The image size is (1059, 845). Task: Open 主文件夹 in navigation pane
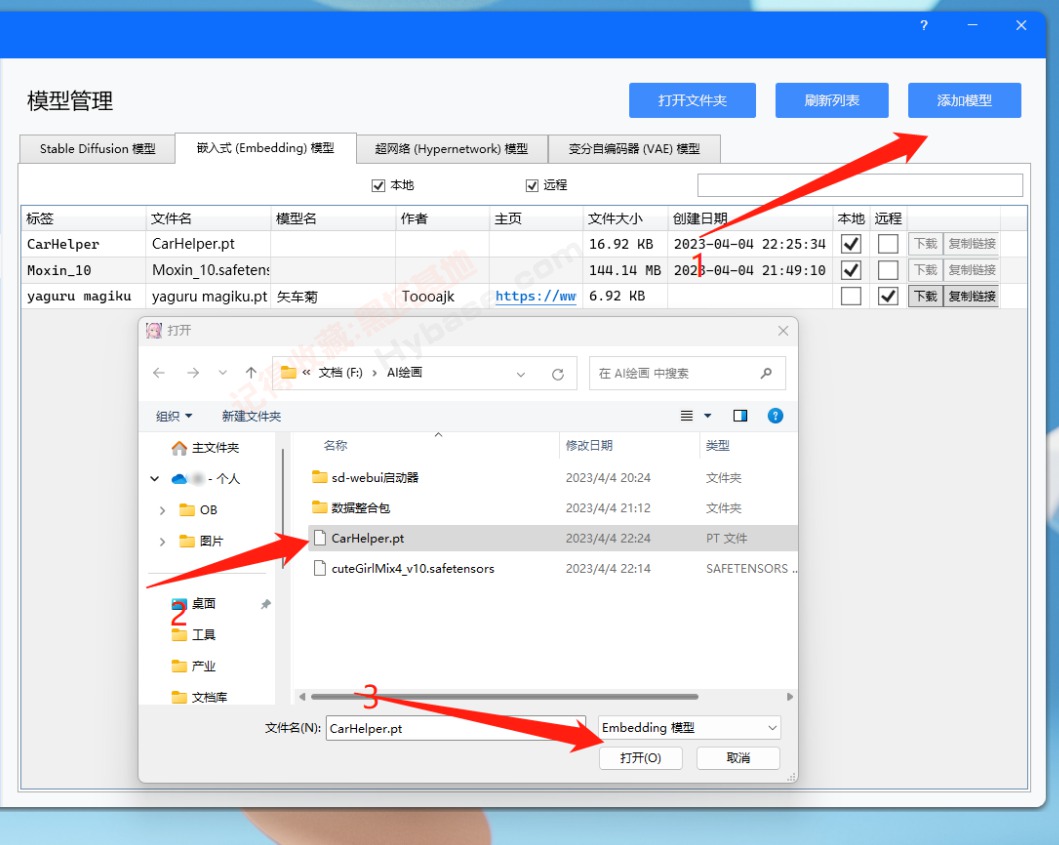click(x=206, y=447)
